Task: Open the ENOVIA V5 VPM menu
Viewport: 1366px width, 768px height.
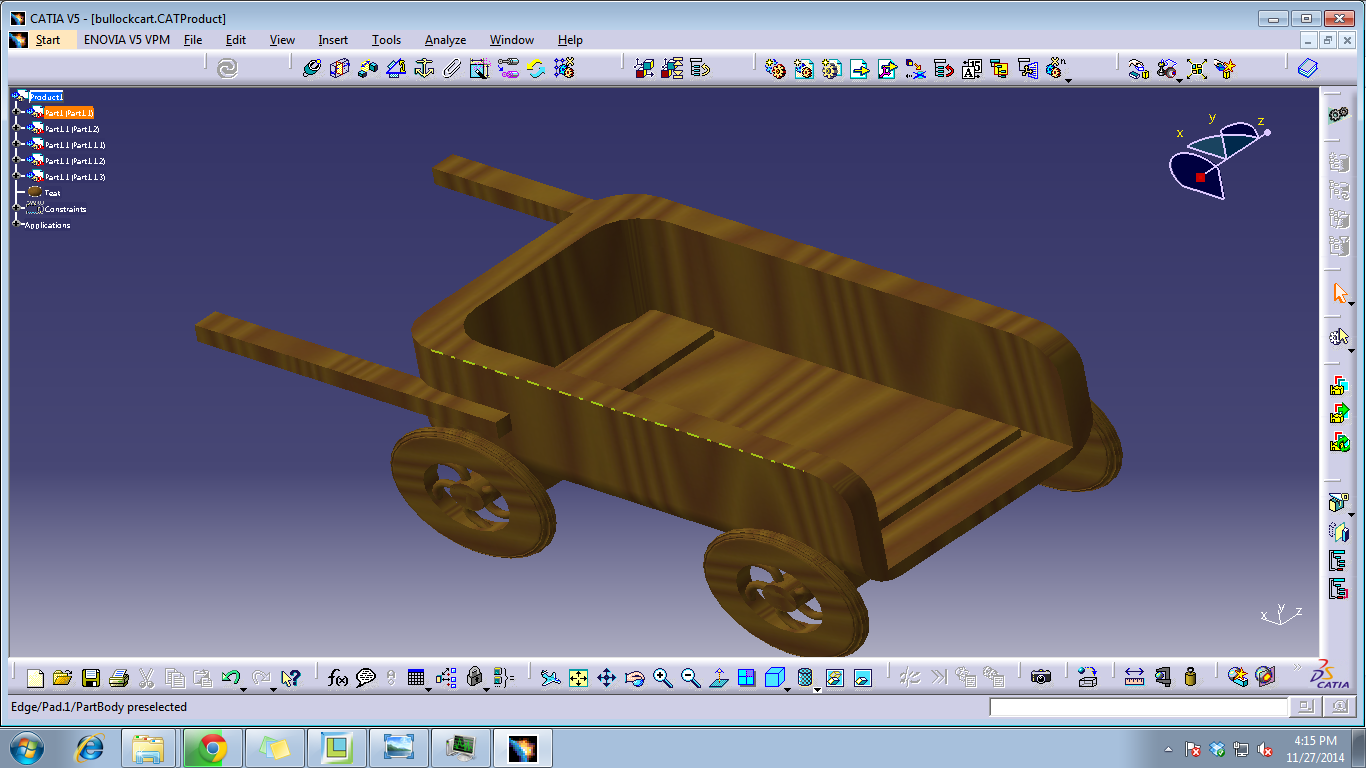Action: tap(127, 40)
